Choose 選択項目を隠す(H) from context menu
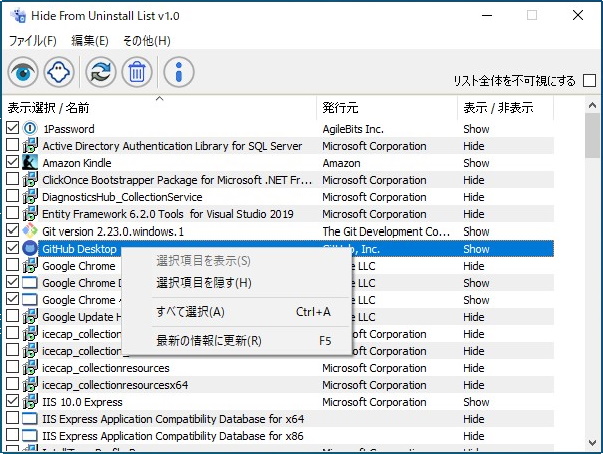 (x=236, y=283)
